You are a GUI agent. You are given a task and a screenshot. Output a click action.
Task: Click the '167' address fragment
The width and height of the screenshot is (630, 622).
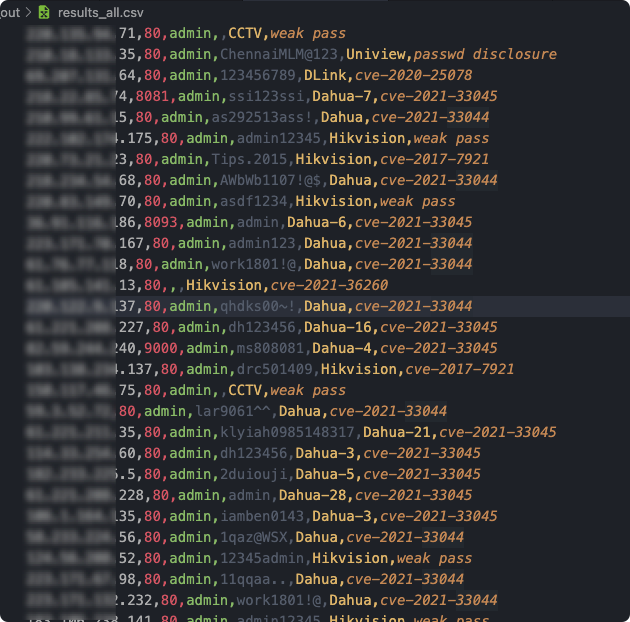coord(131,243)
